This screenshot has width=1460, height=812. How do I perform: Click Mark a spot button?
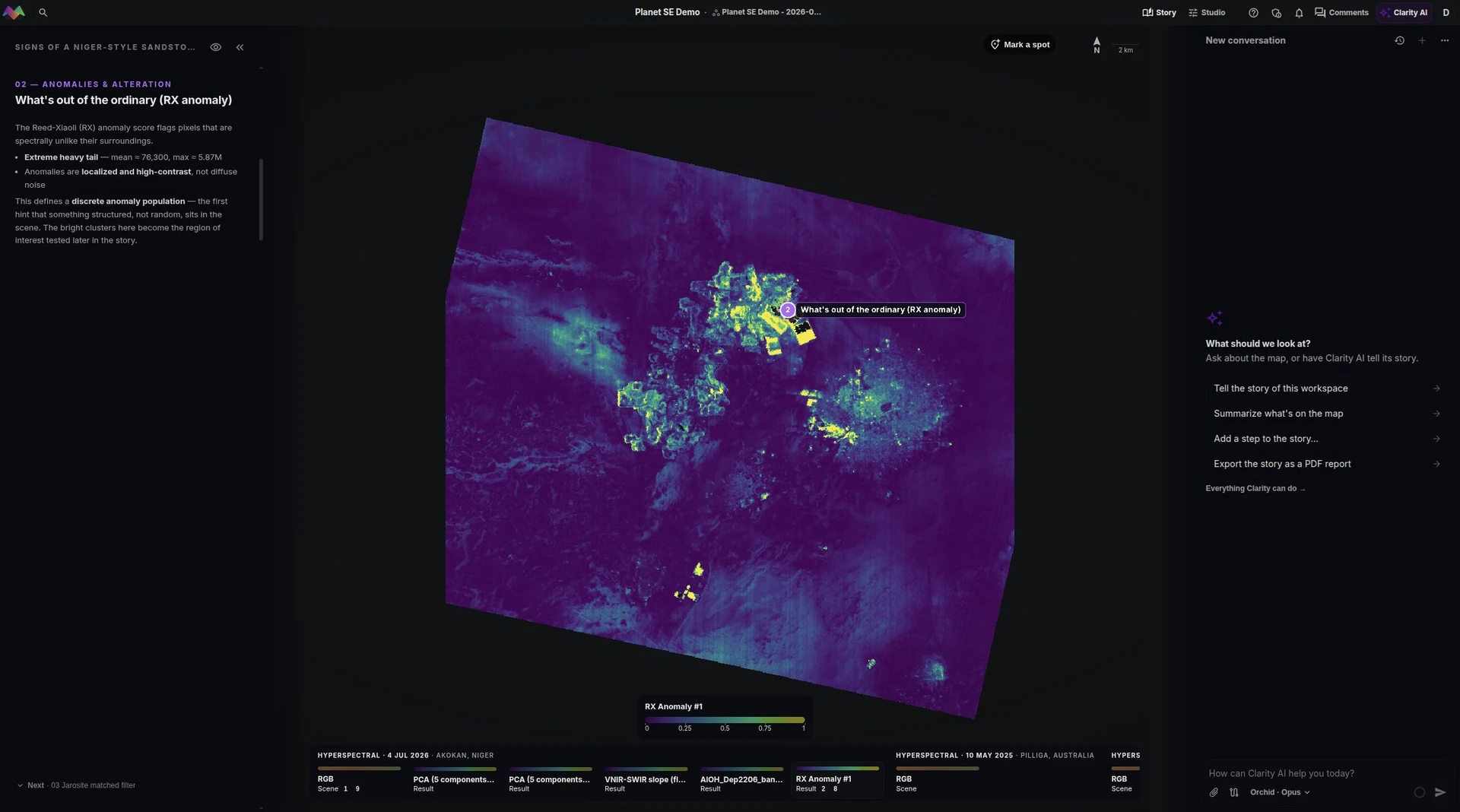tap(1020, 45)
